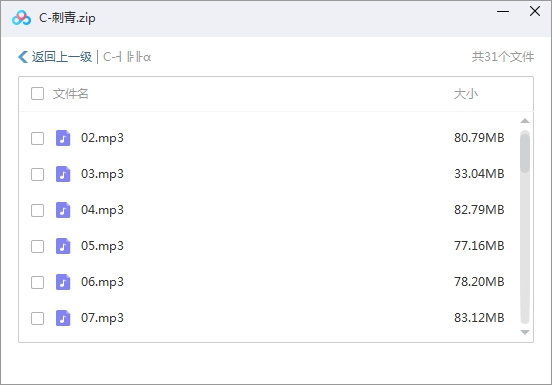
Task: Click the 大小 column header
Action: tap(466, 94)
